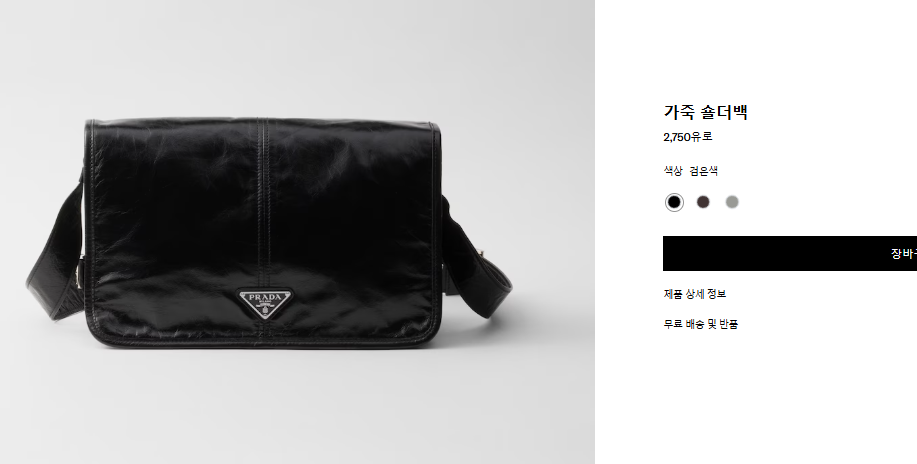Viewport: 917px width, 464px height.
Task: Click the 검은색 selected color name
Action: click(x=704, y=171)
